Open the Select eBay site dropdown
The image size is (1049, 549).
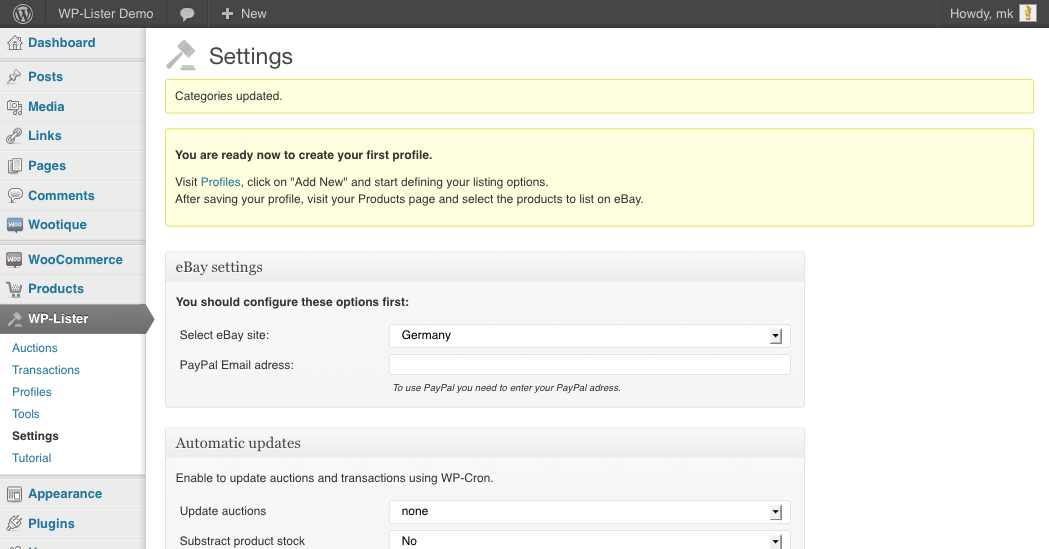[x=589, y=336]
